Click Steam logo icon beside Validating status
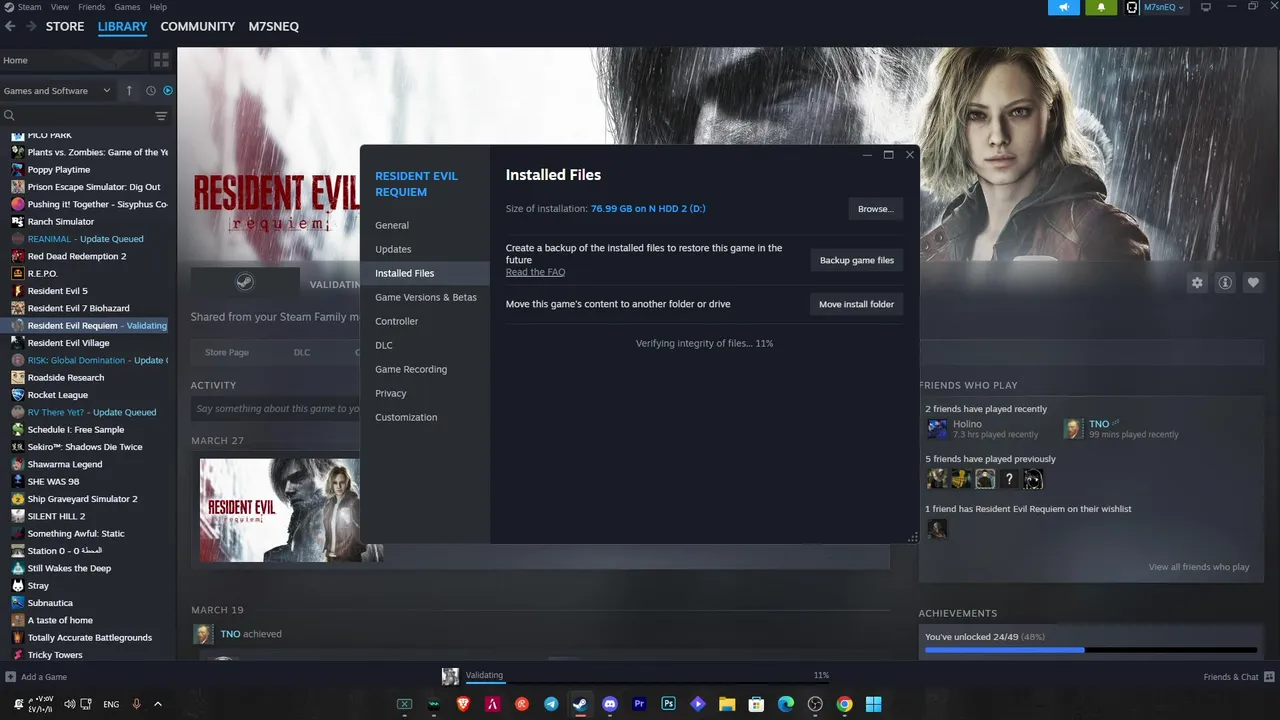 [x=244, y=283]
